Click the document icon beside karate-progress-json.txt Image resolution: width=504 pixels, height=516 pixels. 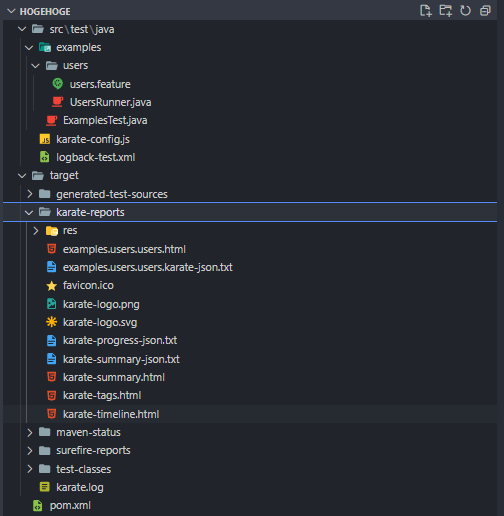coord(51,340)
